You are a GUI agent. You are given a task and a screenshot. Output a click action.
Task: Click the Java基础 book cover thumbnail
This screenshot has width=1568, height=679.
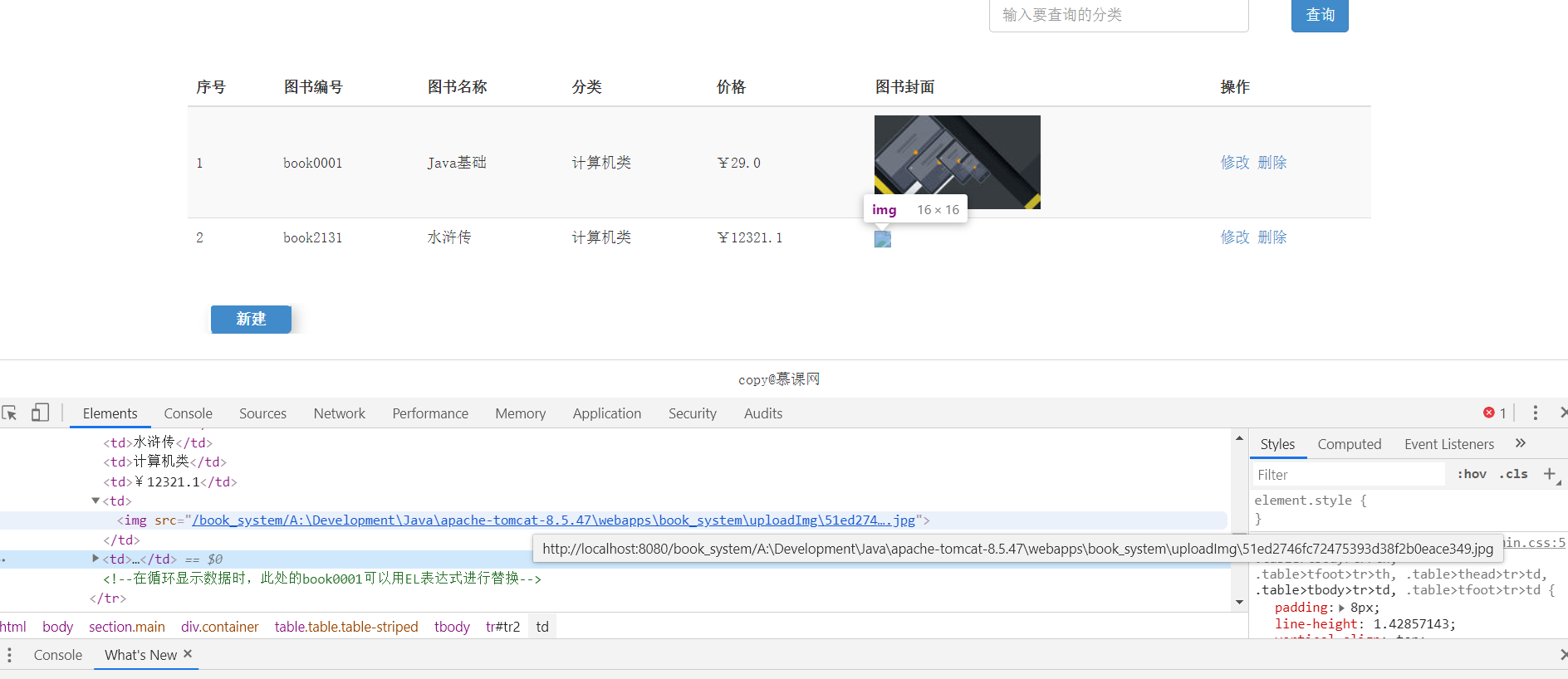(x=957, y=162)
